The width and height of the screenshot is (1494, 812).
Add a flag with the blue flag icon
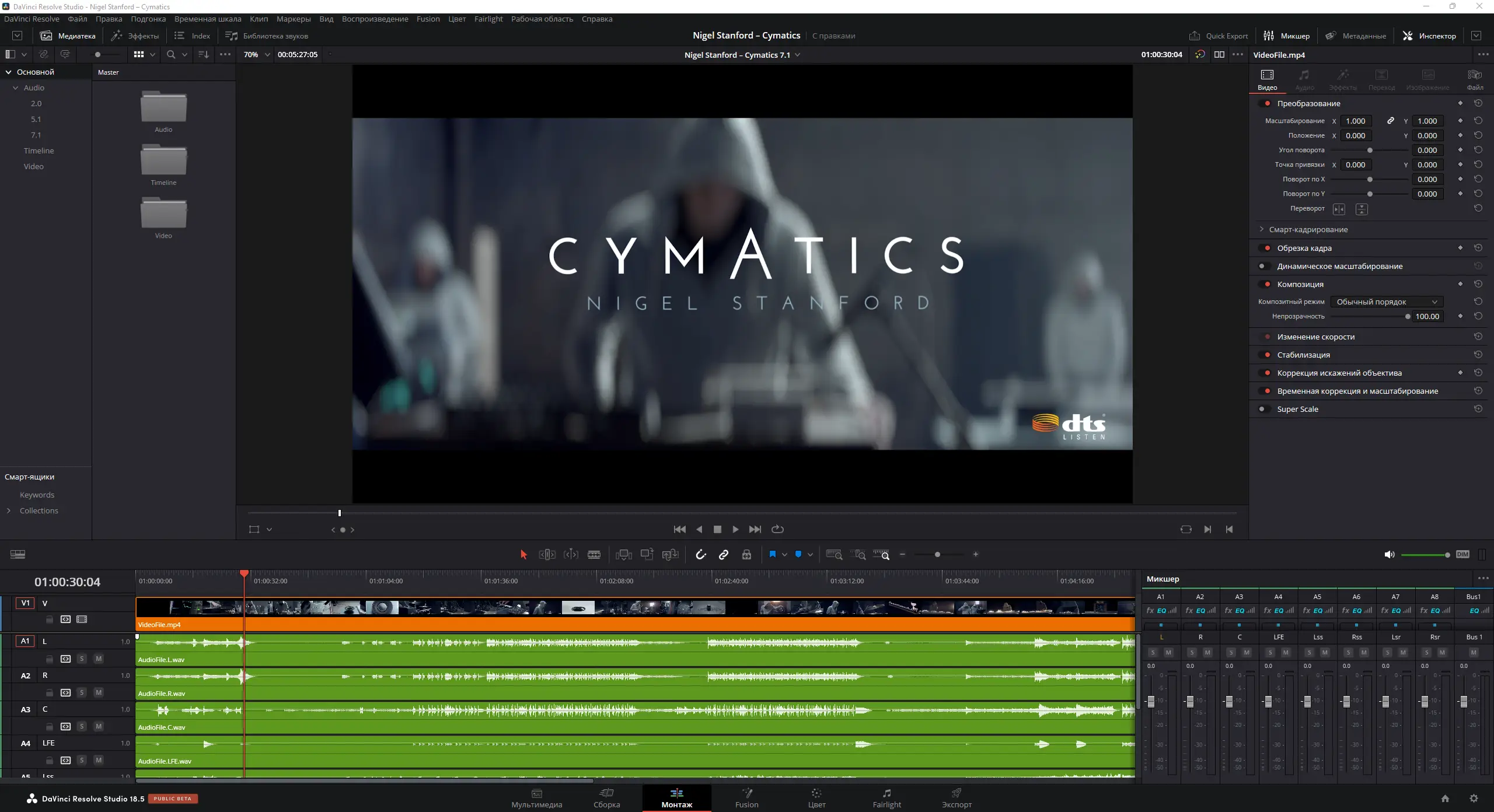(774, 554)
